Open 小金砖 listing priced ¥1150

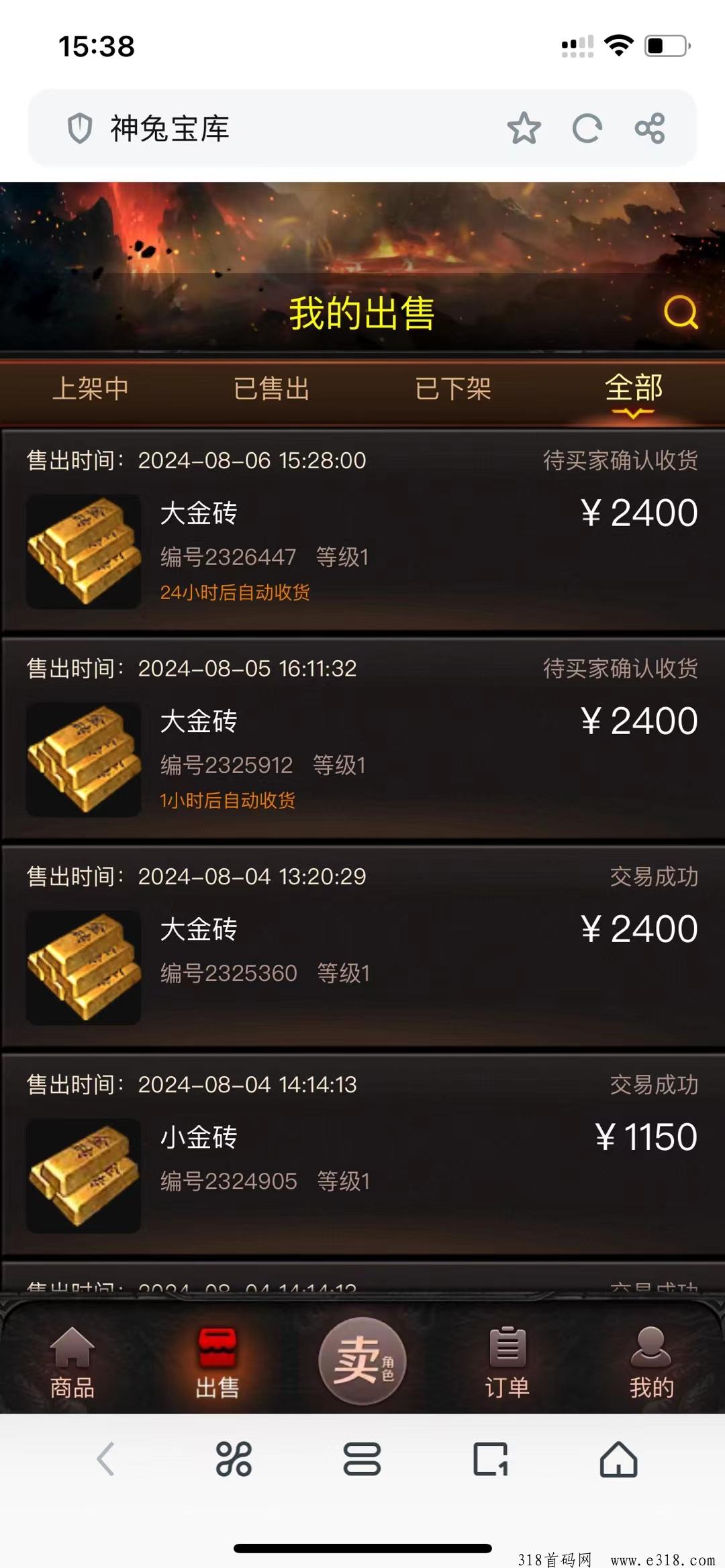[362, 1155]
